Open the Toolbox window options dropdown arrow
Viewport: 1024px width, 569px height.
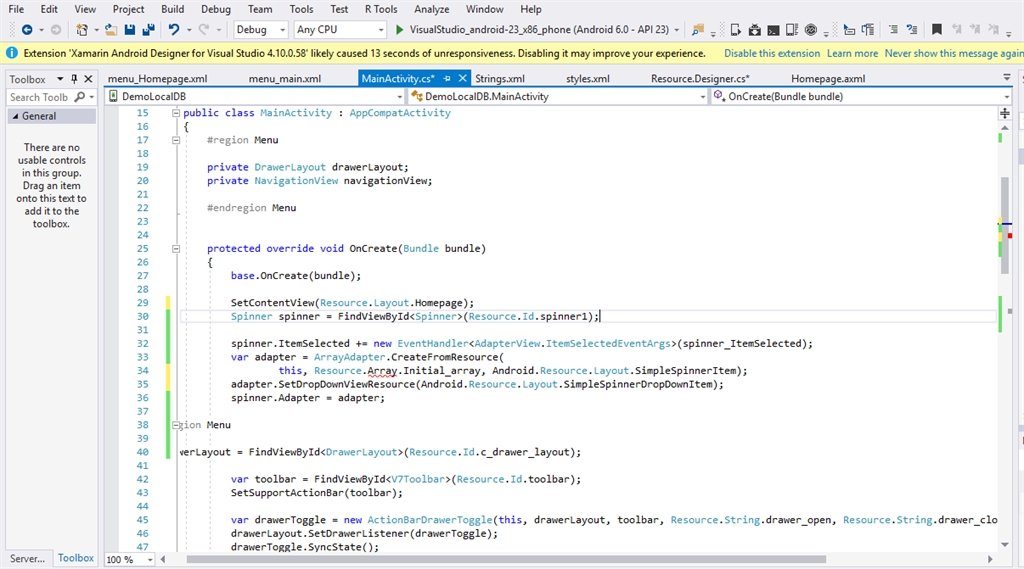point(60,79)
